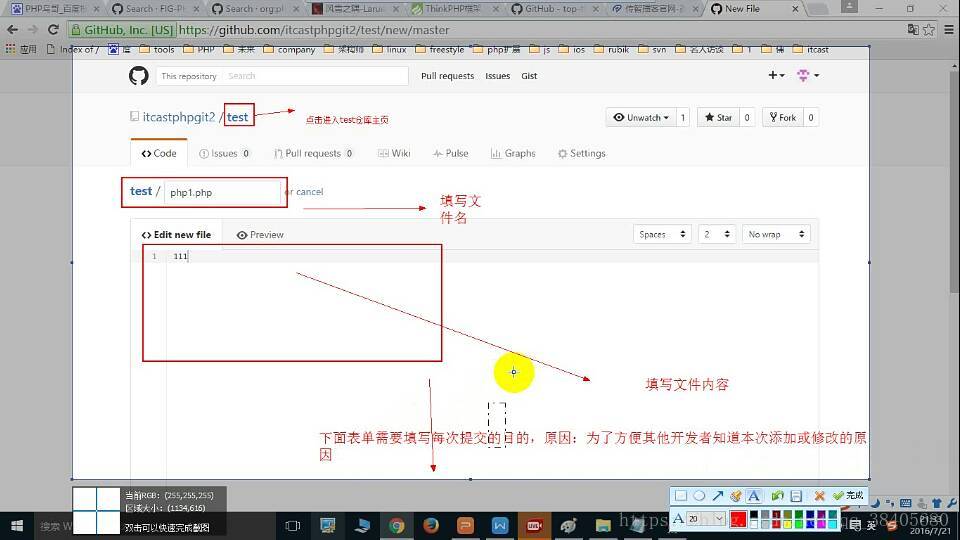Star the repository
The height and width of the screenshot is (540, 960).
point(719,117)
